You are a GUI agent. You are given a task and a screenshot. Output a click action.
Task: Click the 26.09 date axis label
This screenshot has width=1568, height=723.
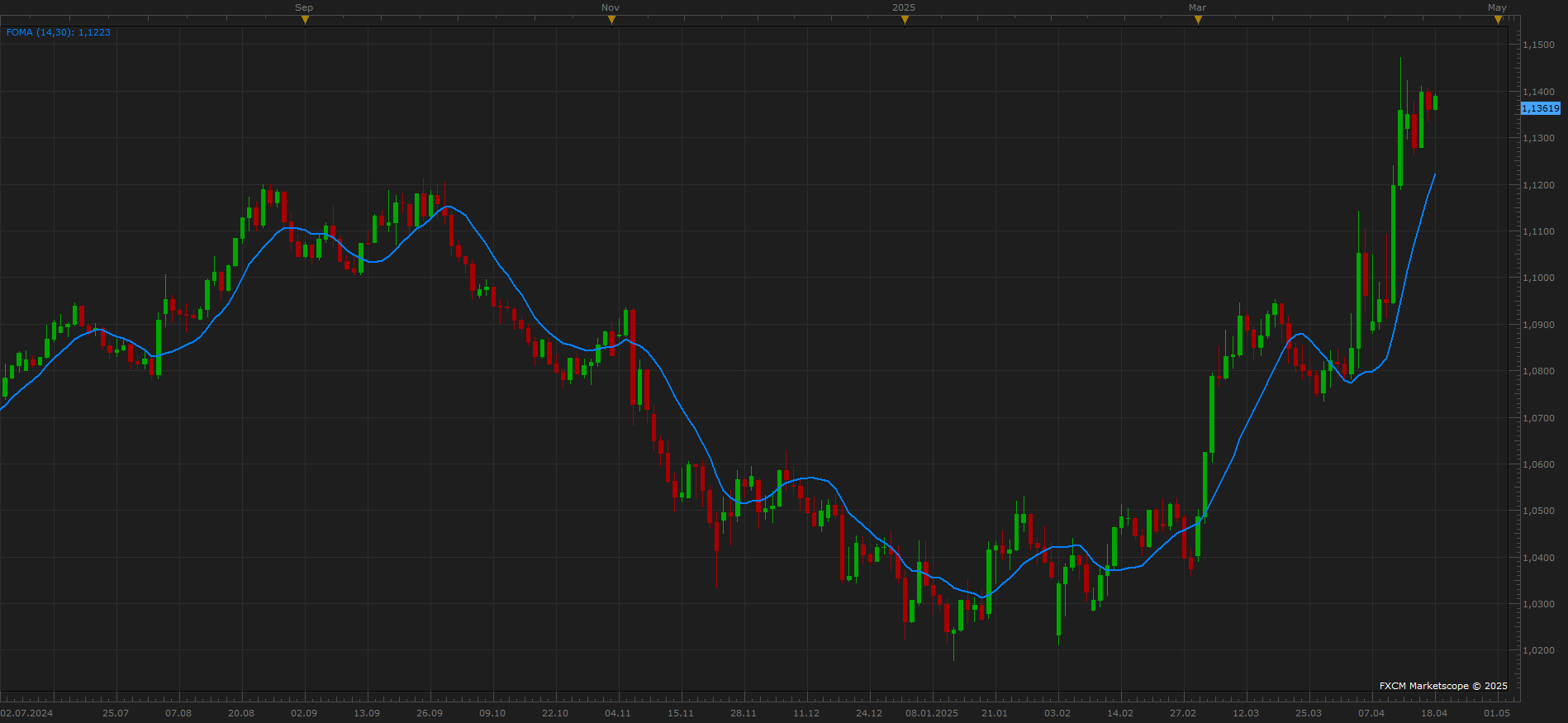pos(430,713)
